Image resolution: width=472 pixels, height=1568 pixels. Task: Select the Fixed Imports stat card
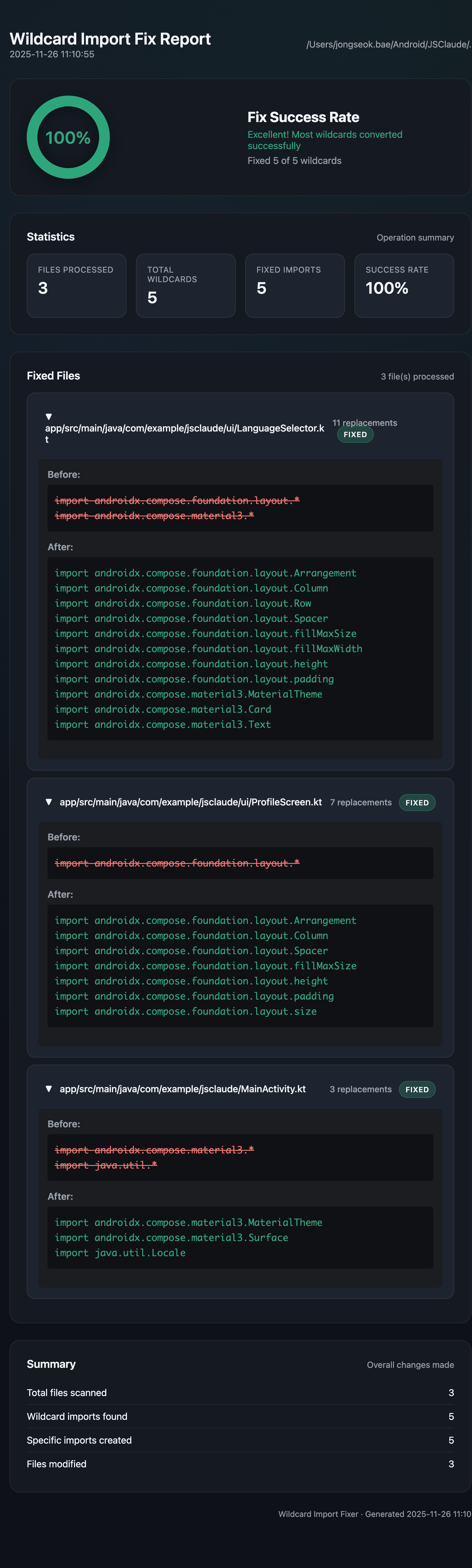tap(294, 285)
